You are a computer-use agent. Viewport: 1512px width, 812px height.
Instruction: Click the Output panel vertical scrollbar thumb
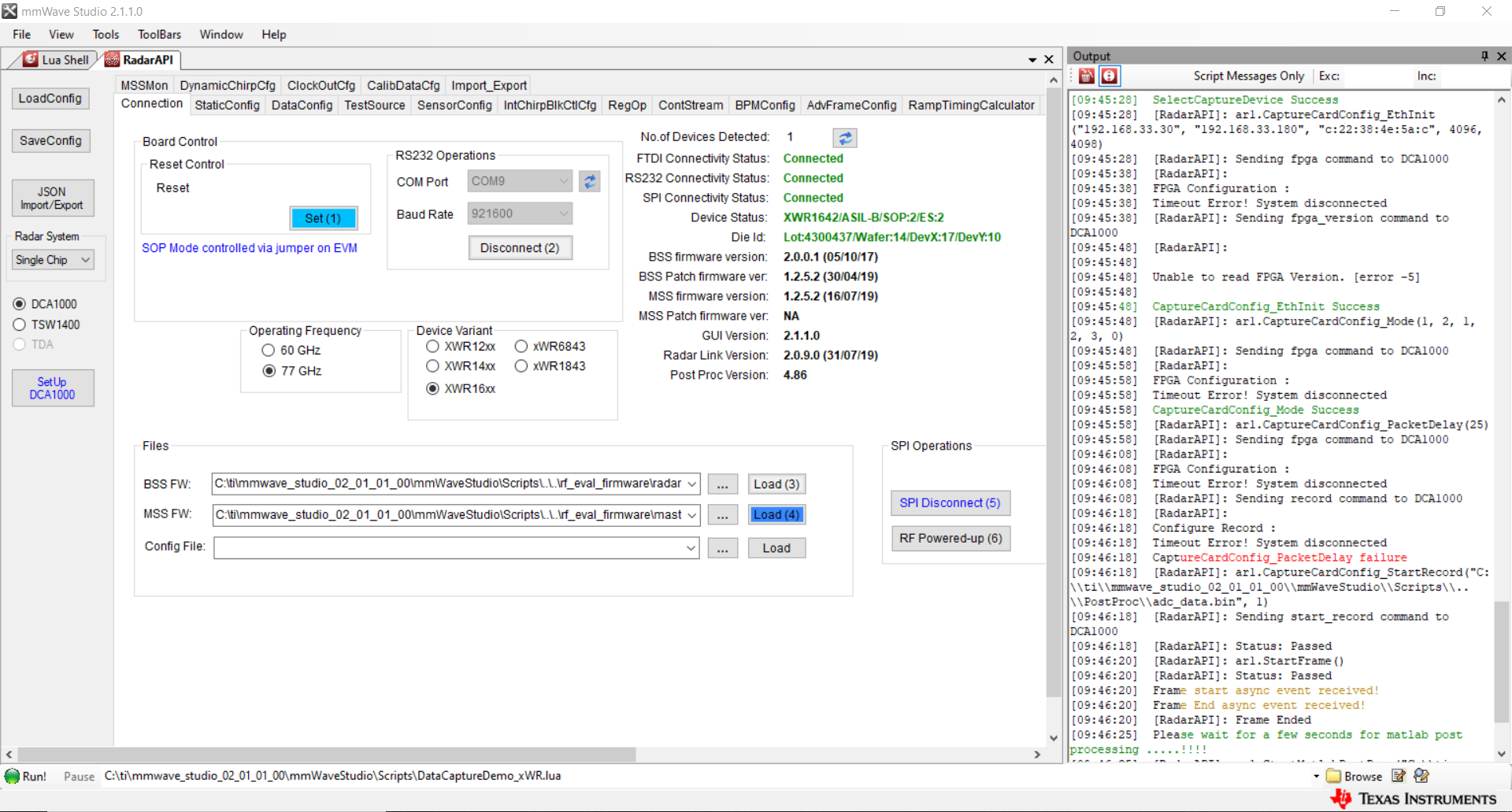point(1501,662)
